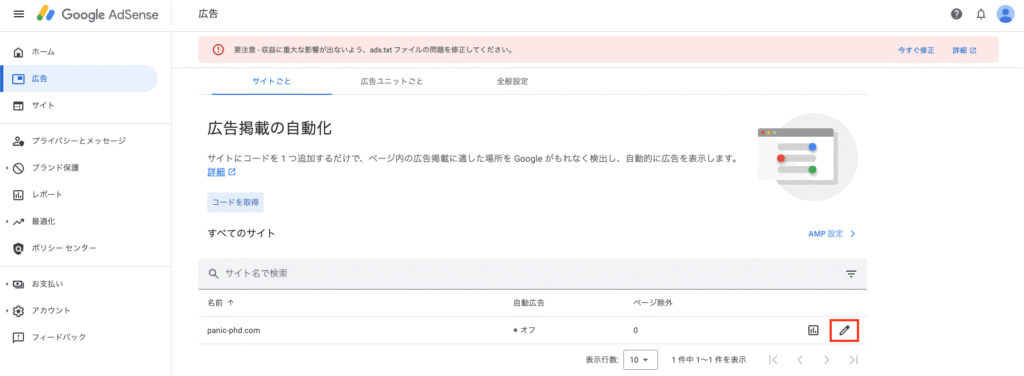1024x376 pixels.
Task: Select 広告 in the sidebar
Action: coord(79,78)
